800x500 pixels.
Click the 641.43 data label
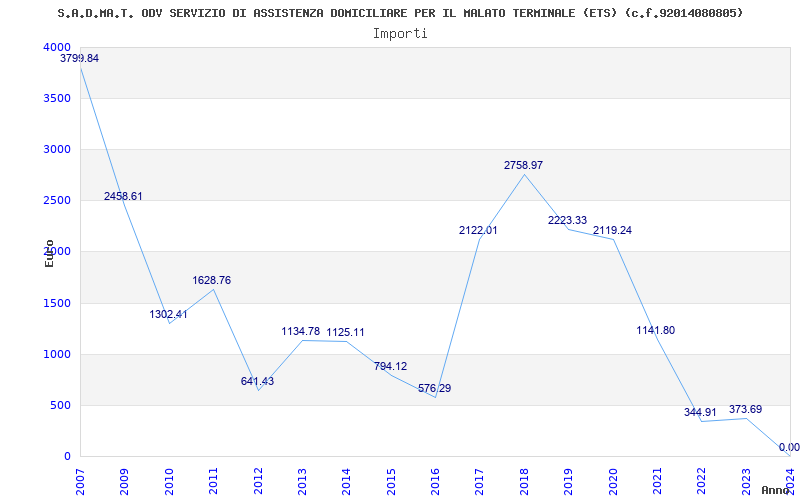[x=257, y=381]
